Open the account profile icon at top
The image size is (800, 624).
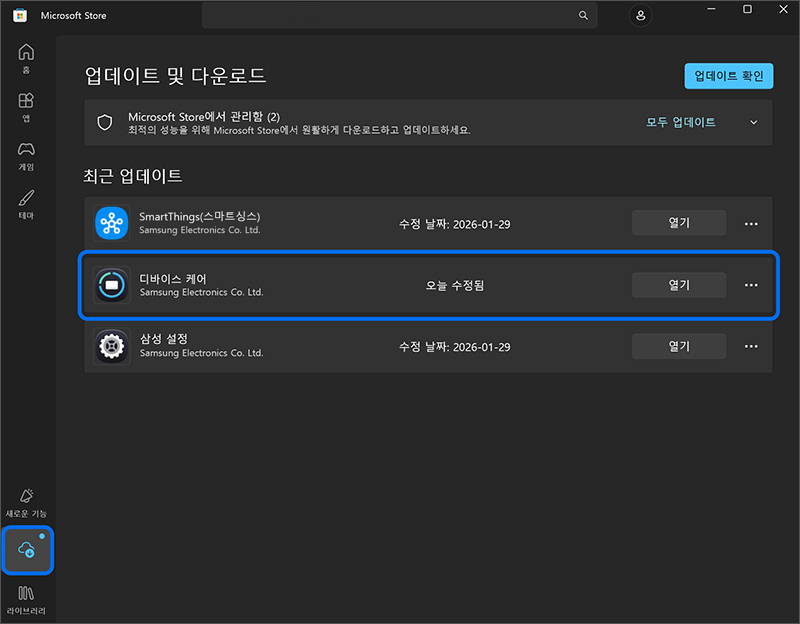tap(640, 15)
